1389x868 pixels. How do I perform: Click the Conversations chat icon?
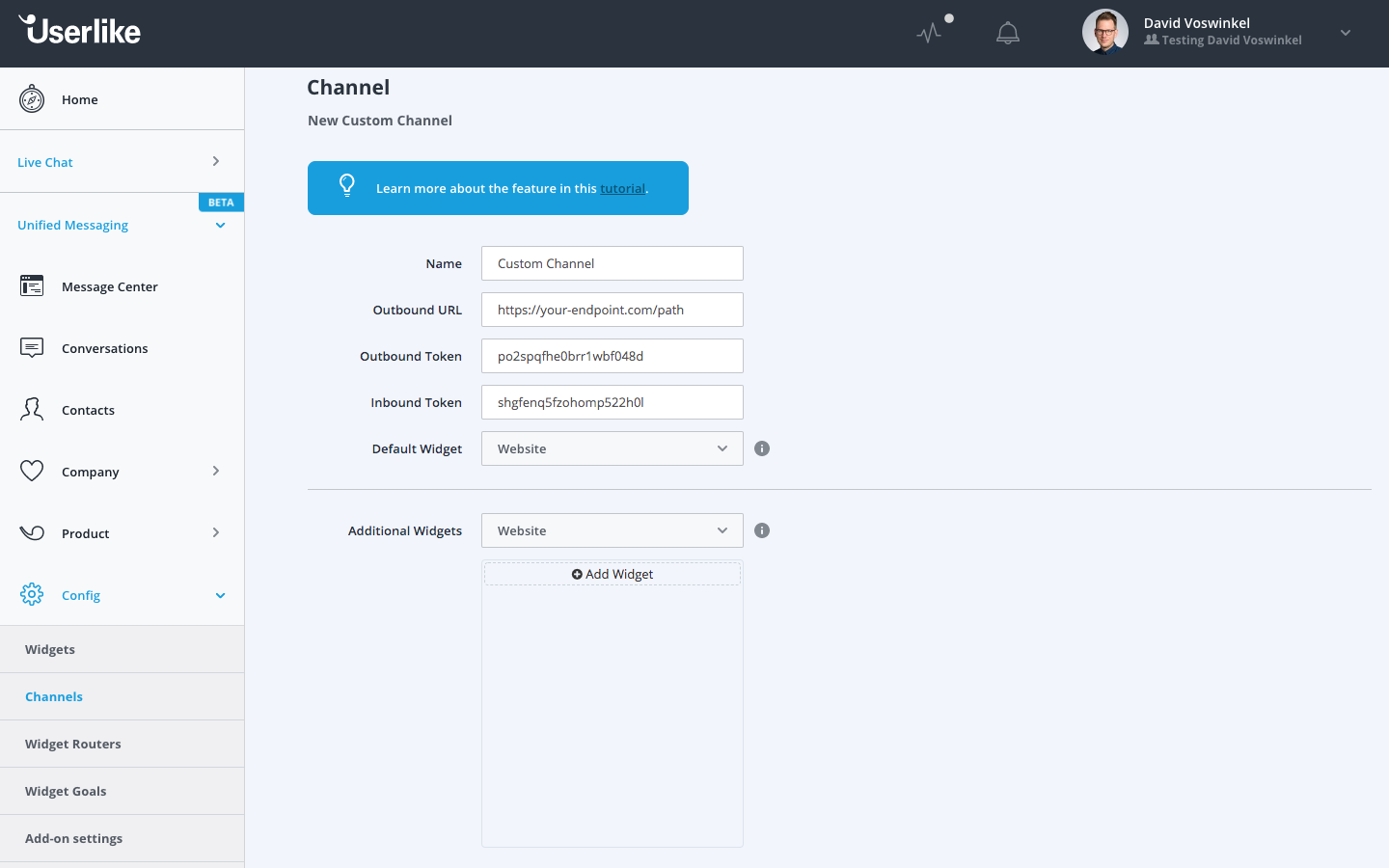click(32, 348)
